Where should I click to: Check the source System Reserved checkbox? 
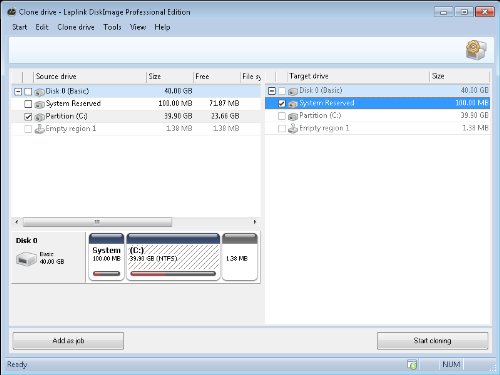pos(28,104)
